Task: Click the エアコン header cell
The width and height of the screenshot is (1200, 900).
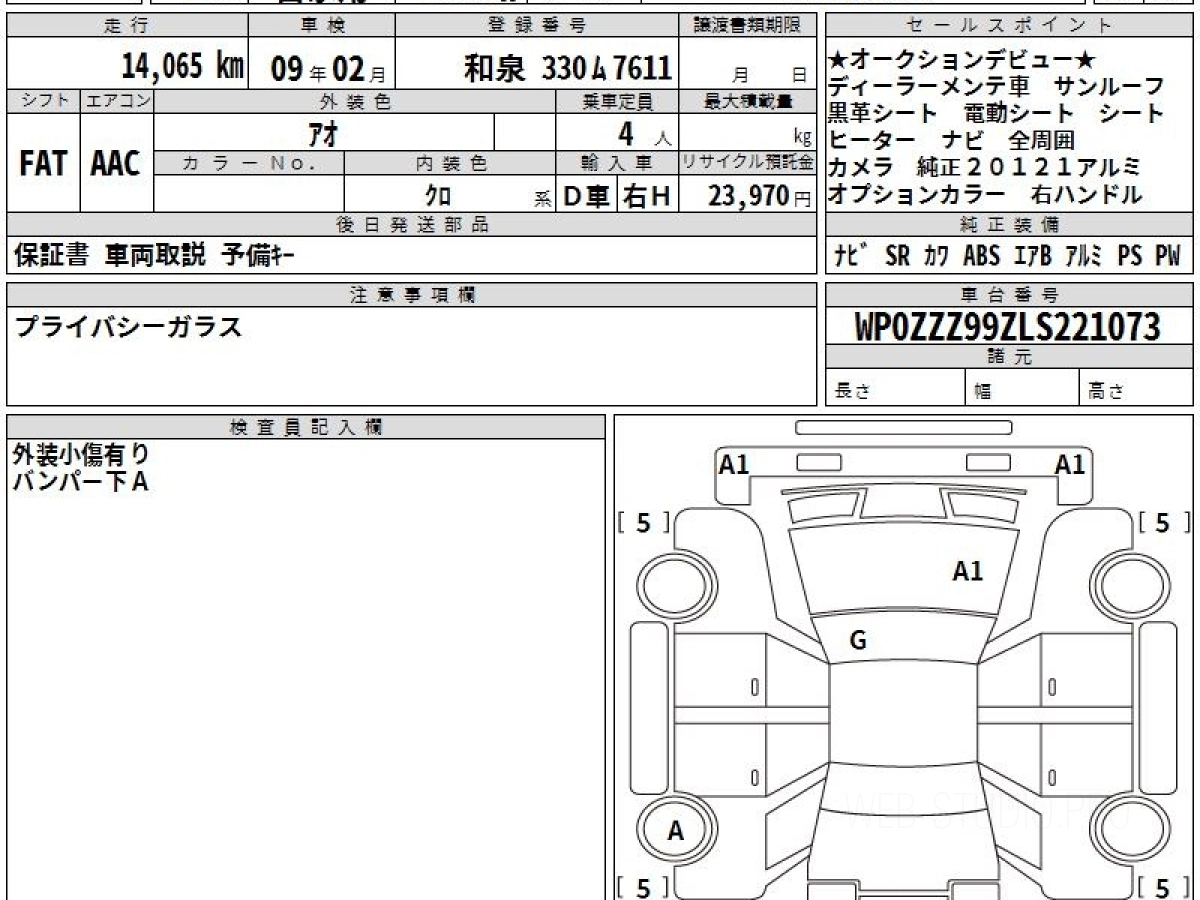Action: 118,101
